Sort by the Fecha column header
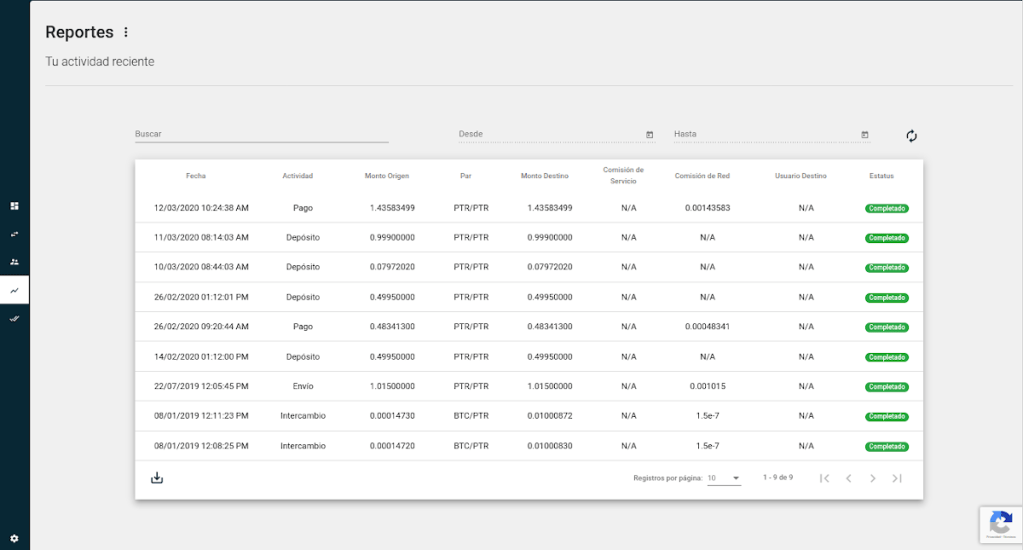1023x550 pixels. click(195, 176)
